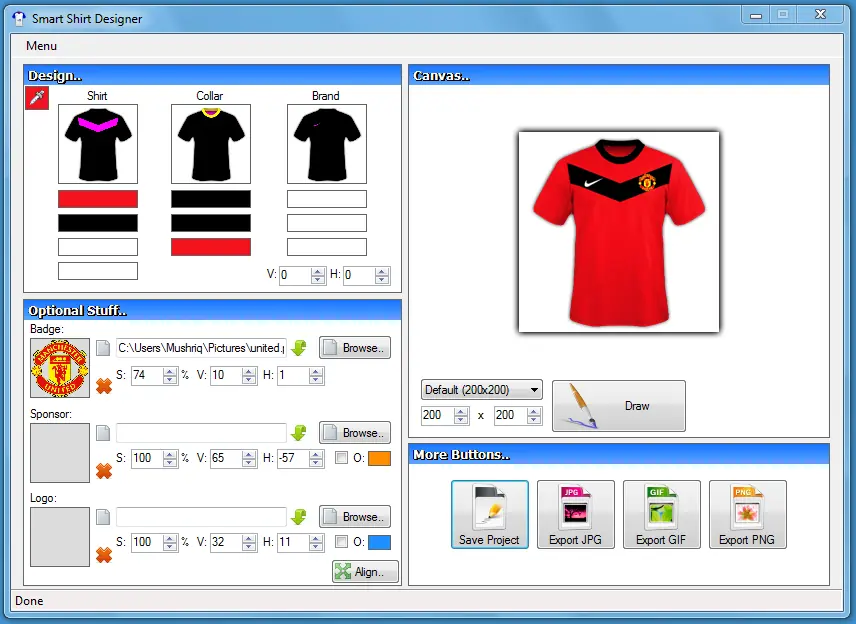Apply the sponsor file with green arrow

coord(299,433)
